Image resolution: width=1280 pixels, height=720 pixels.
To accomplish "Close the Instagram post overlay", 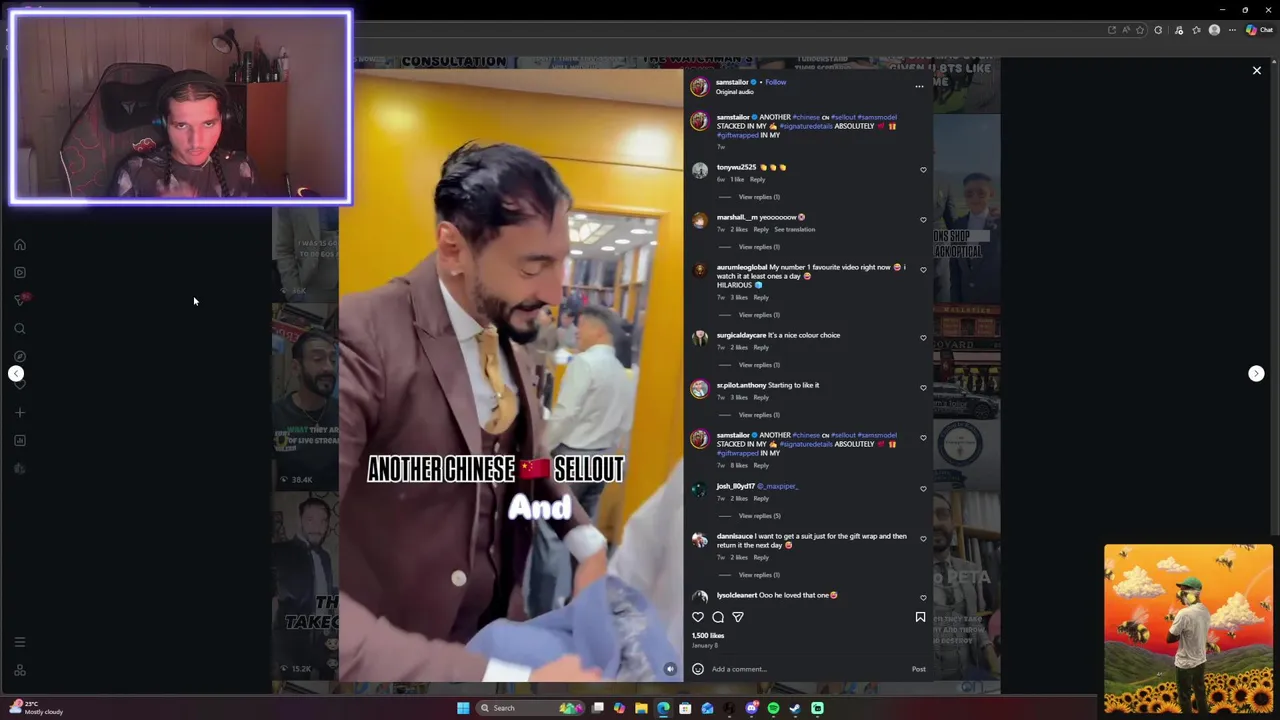I will point(1257,70).
